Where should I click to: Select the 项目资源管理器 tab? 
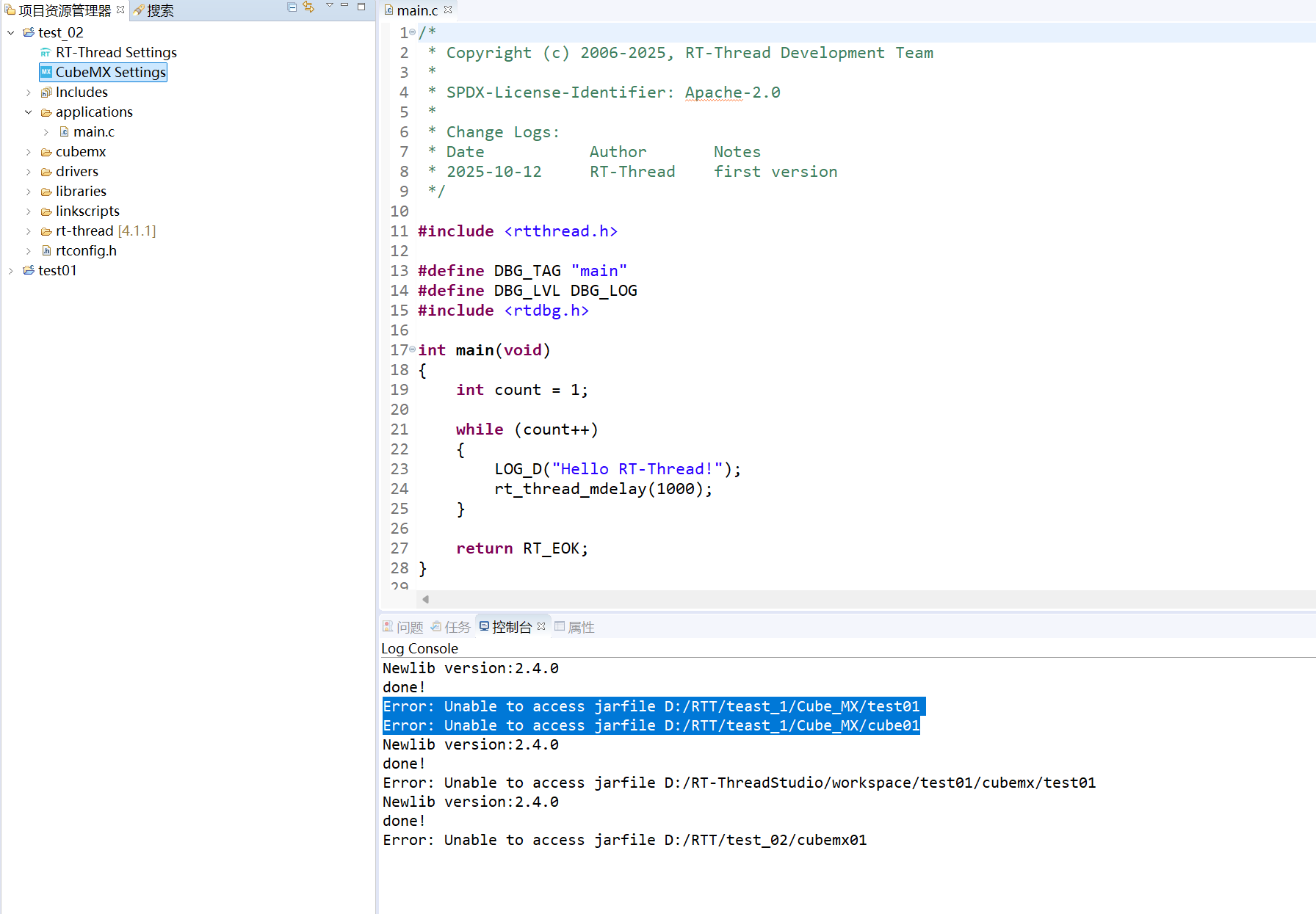(x=59, y=10)
